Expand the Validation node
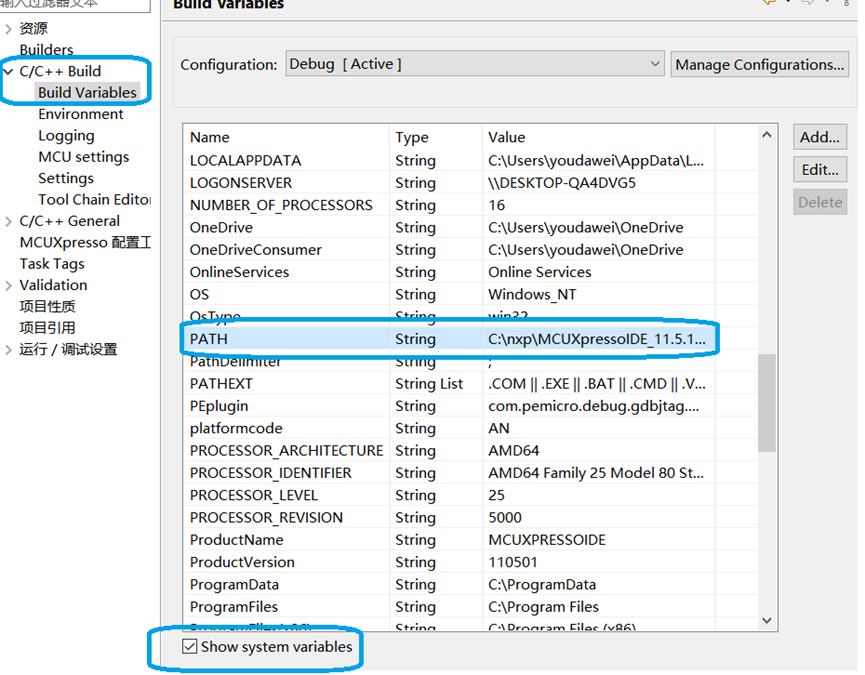Screen dimensions: 865x675 (8, 285)
